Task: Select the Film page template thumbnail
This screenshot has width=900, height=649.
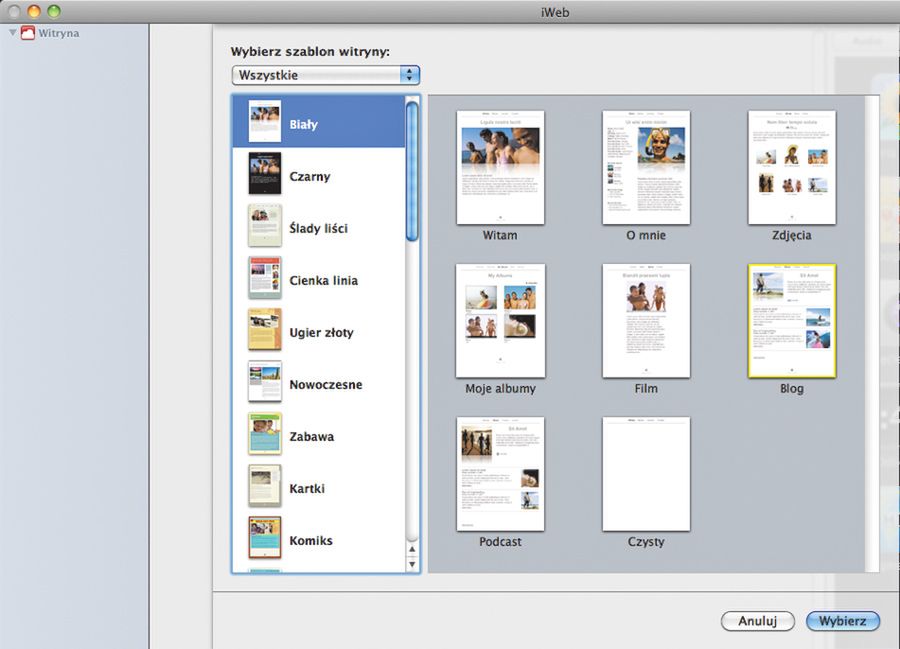Action: [x=646, y=321]
